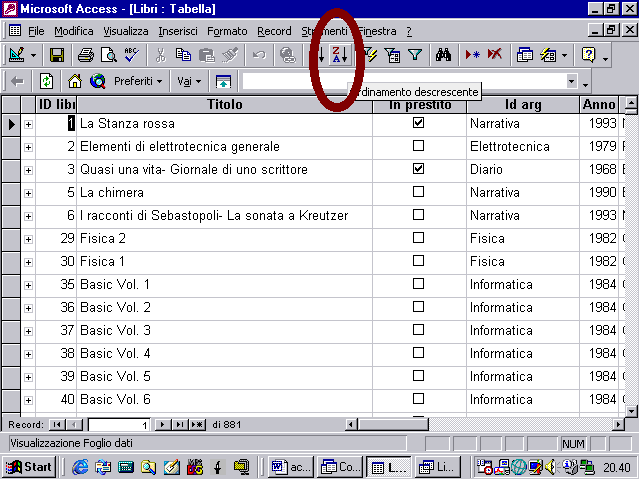The width and height of the screenshot is (639, 479).
Task: Check In prestito for Fisica 1
Action: point(418,261)
